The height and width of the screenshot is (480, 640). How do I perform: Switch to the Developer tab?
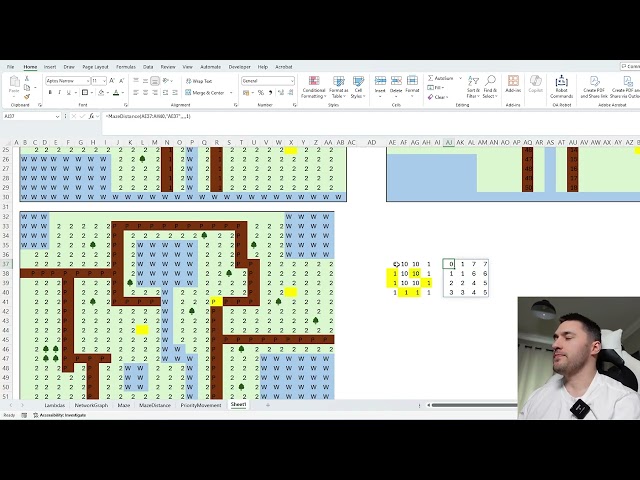coord(239,67)
